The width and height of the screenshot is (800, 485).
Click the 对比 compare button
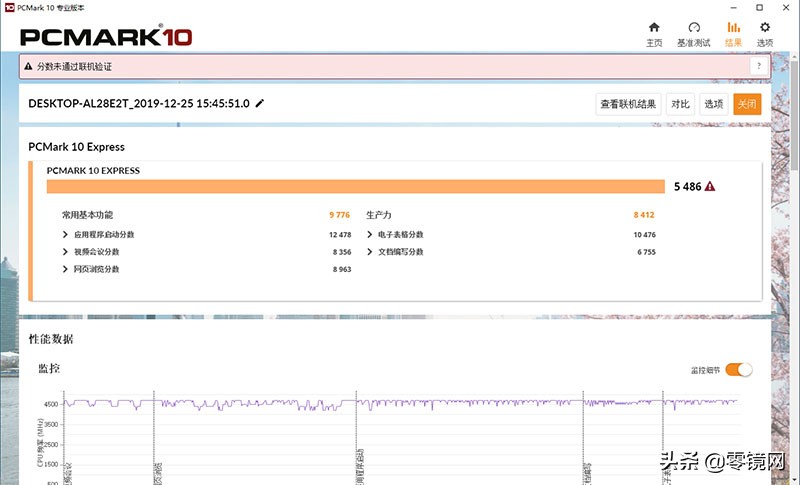[680, 104]
